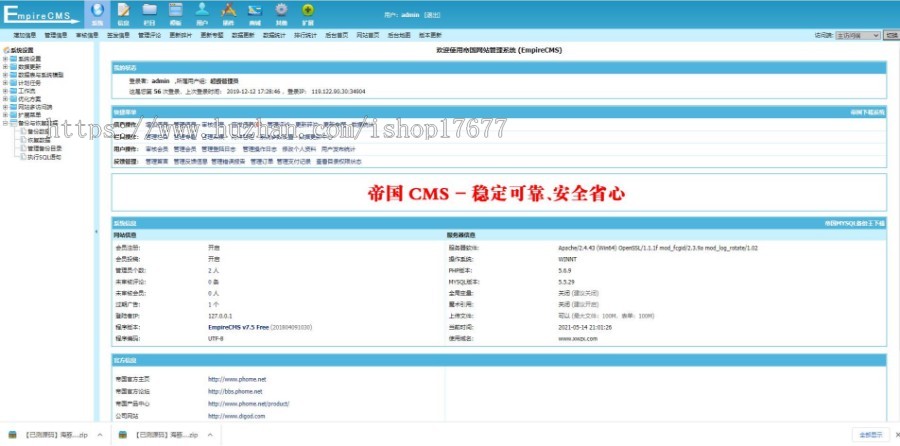
Task: Expand the 网站多访问端 tree node
Action: pyautogui.click(x=5, y=107)
